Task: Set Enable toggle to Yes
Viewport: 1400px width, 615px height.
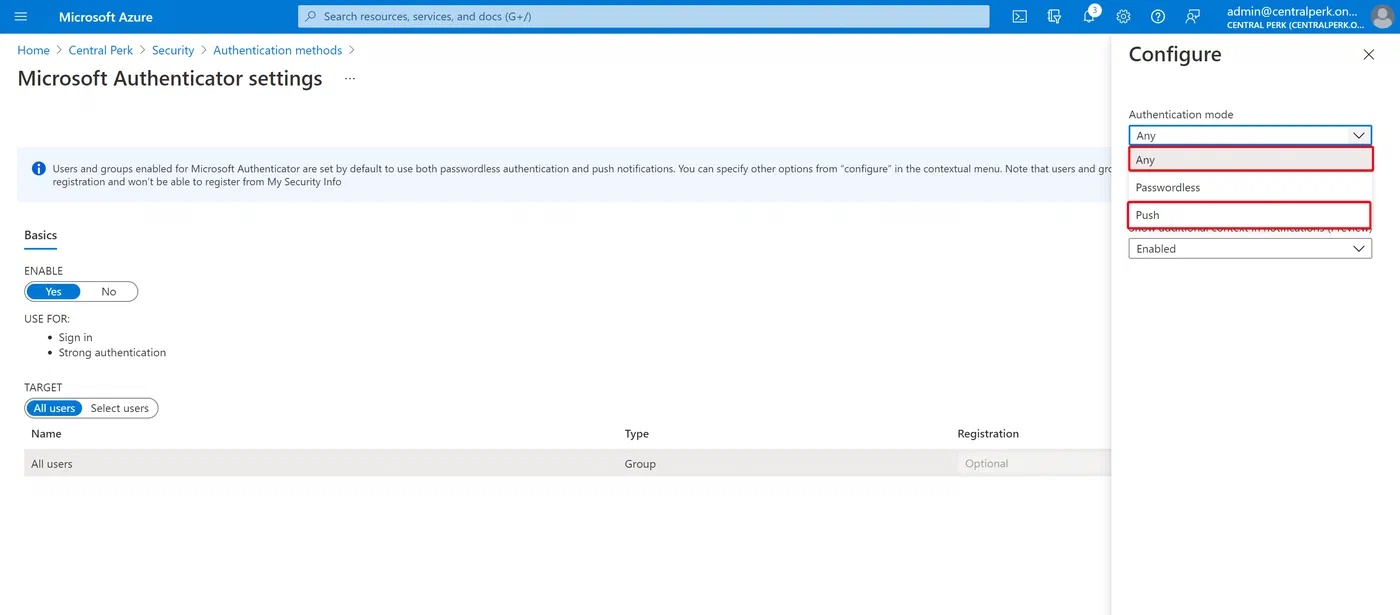Action: point(54,292)
